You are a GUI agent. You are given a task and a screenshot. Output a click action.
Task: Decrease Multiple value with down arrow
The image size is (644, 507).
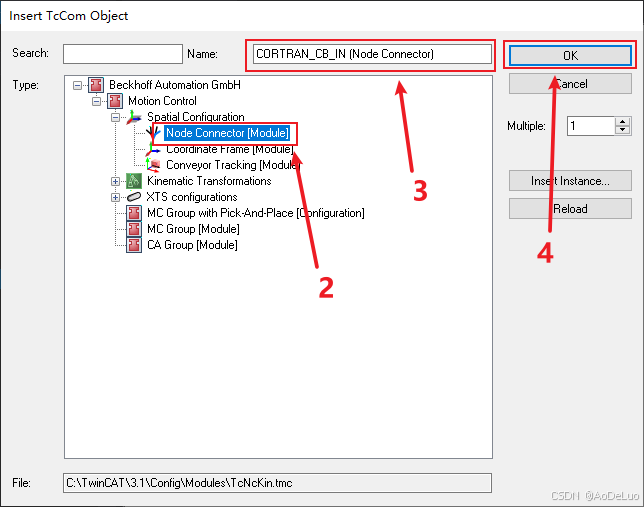click(623, 130)
